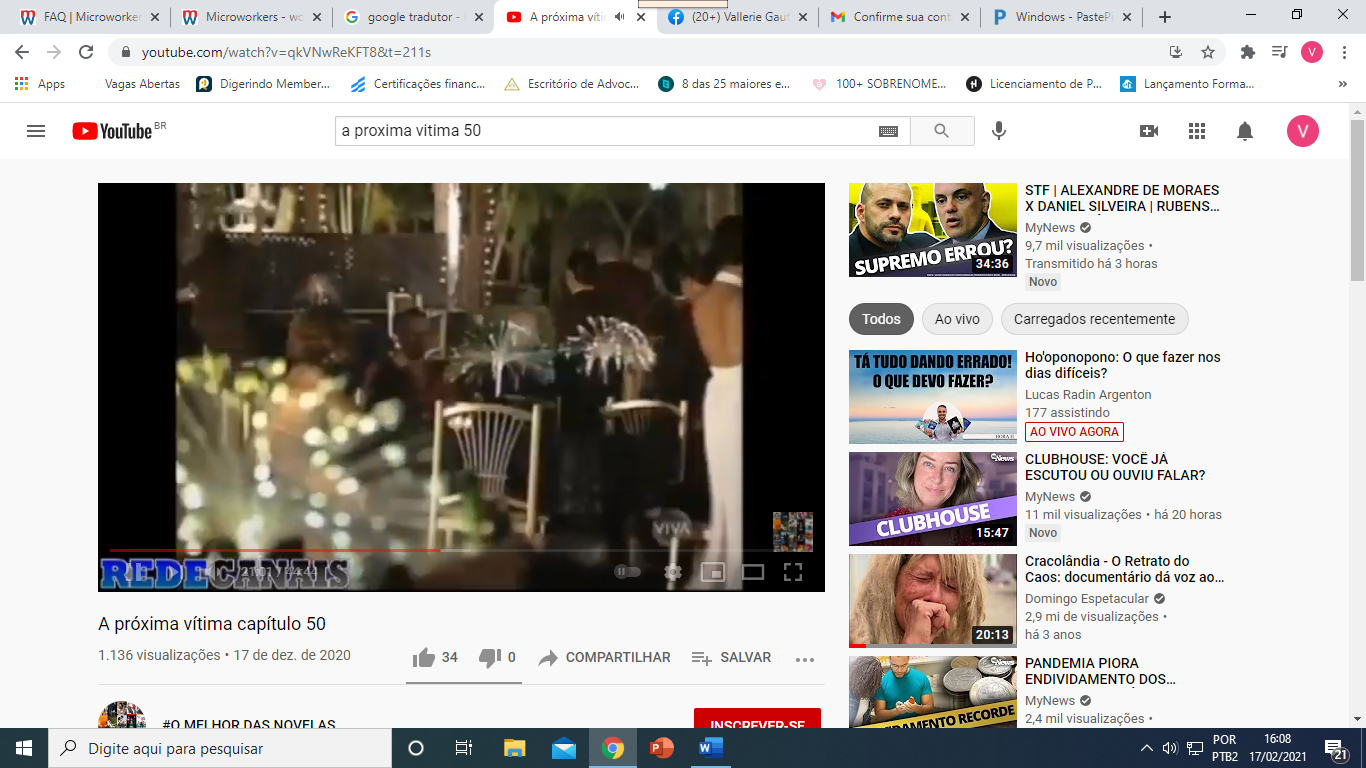Open Digerindo Member bookmark
Image resolution: width=1366 pixels, height=768 pixels.
coord(263,84)
